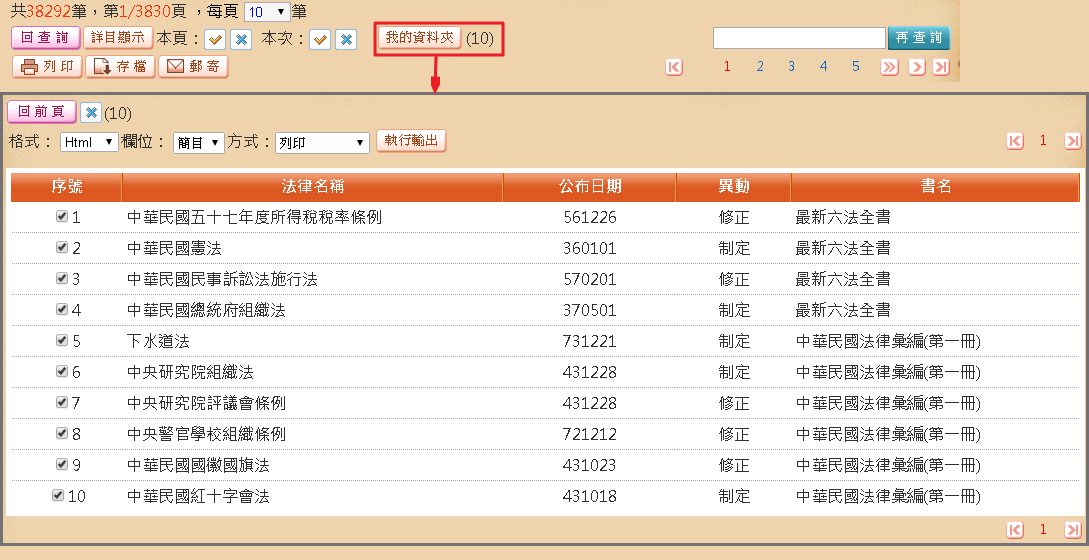Open 我的資料夾 folder
Screen dimensions: 1089x560
coord(420,38)
